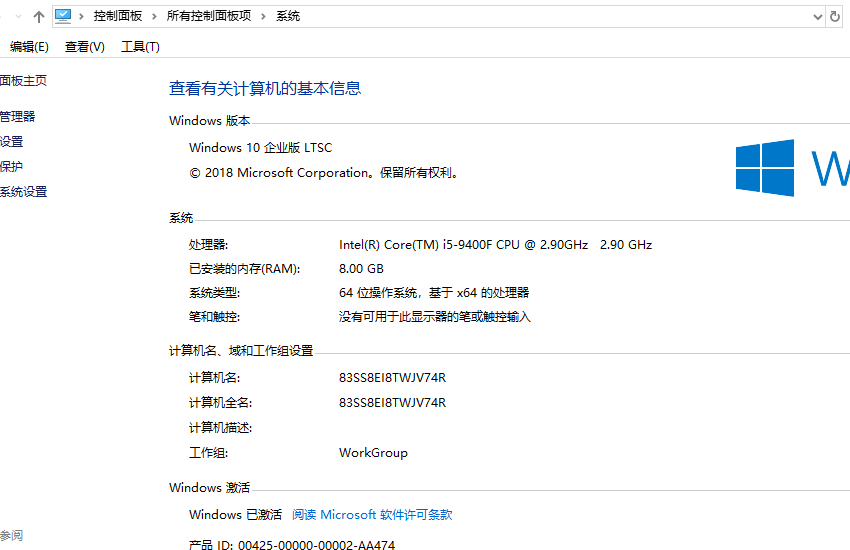The image size is (850, 550).
Task: Click the up arrow navigation button
Action: pyautogui.click(x=38, y=16)
